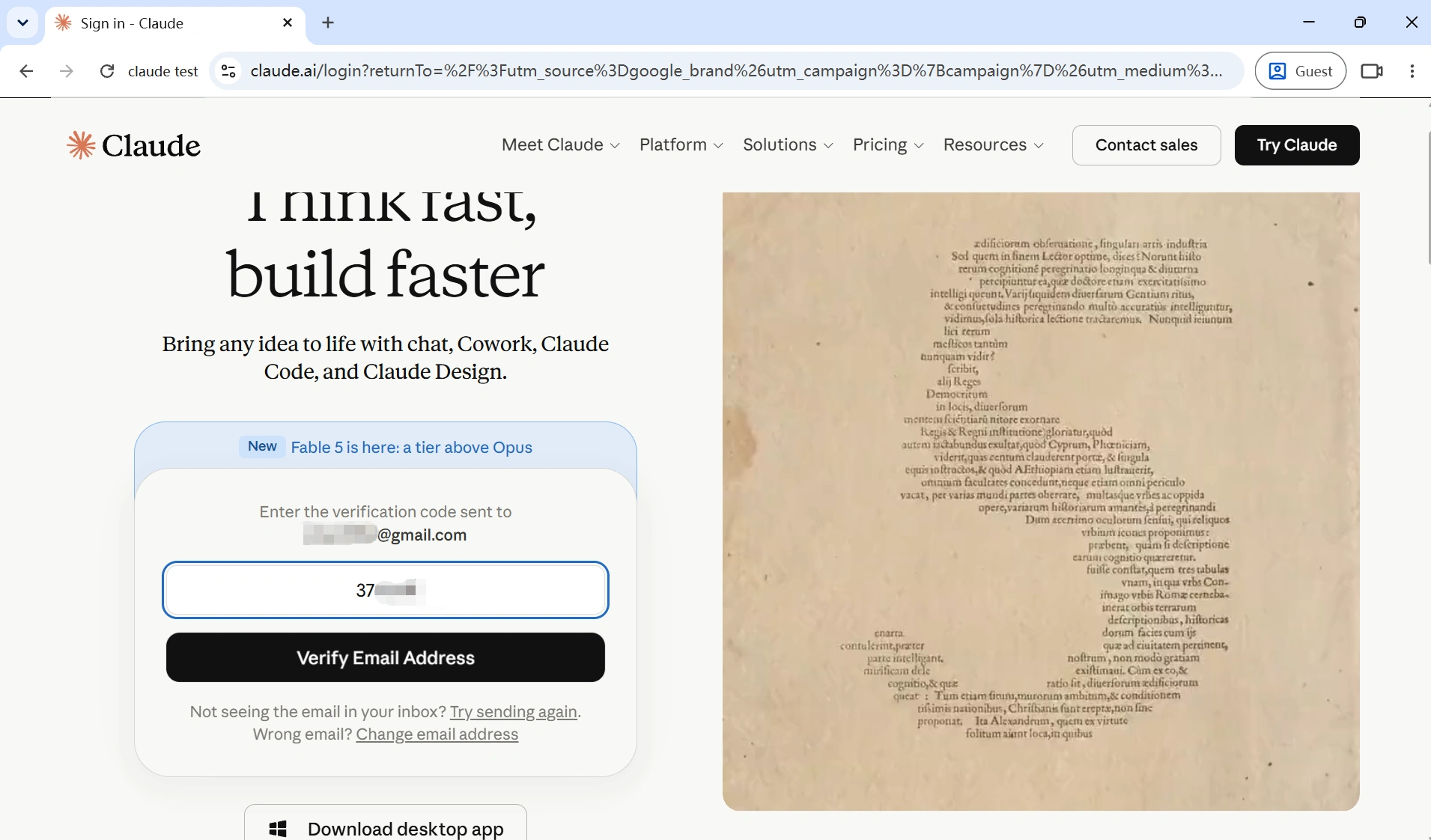
Task: Open the Guest profile button
Action: point(1301,71)
